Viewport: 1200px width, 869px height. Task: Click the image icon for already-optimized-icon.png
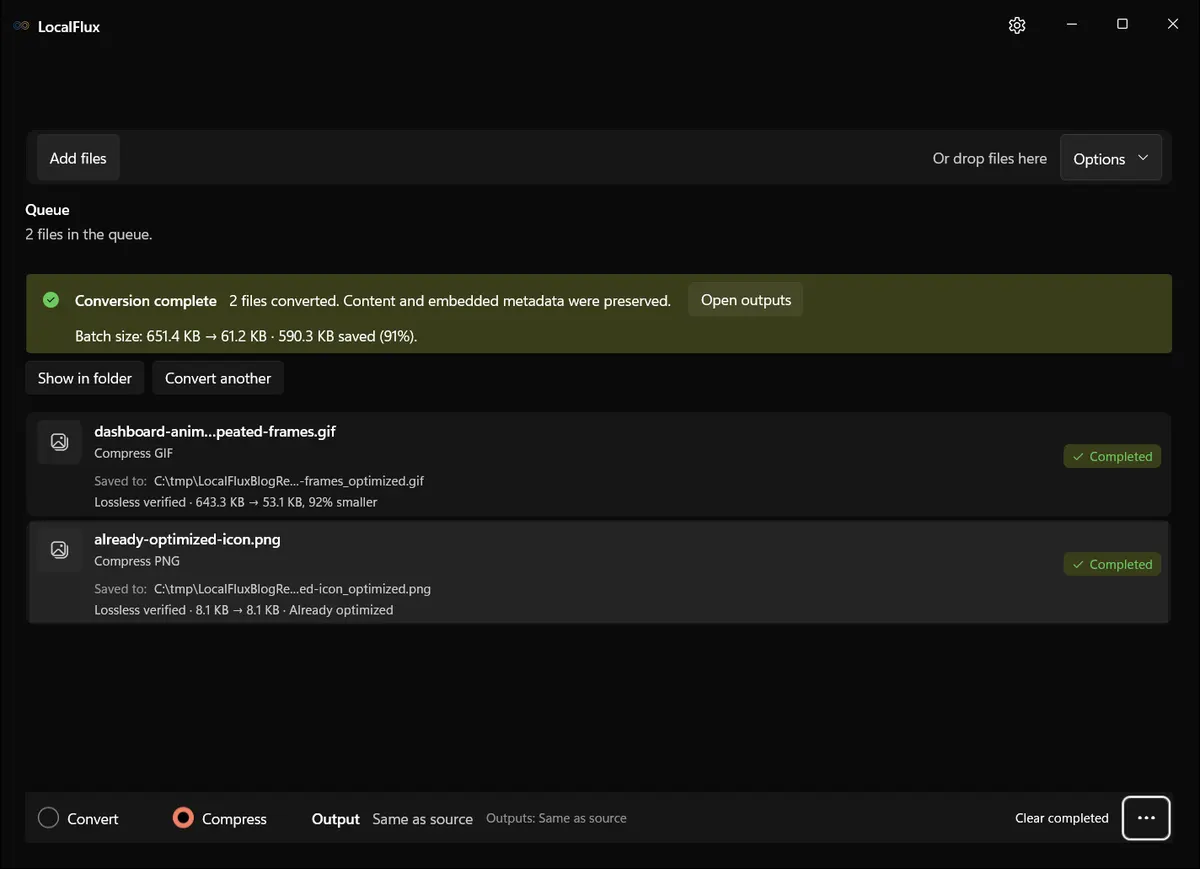(59, 549)
